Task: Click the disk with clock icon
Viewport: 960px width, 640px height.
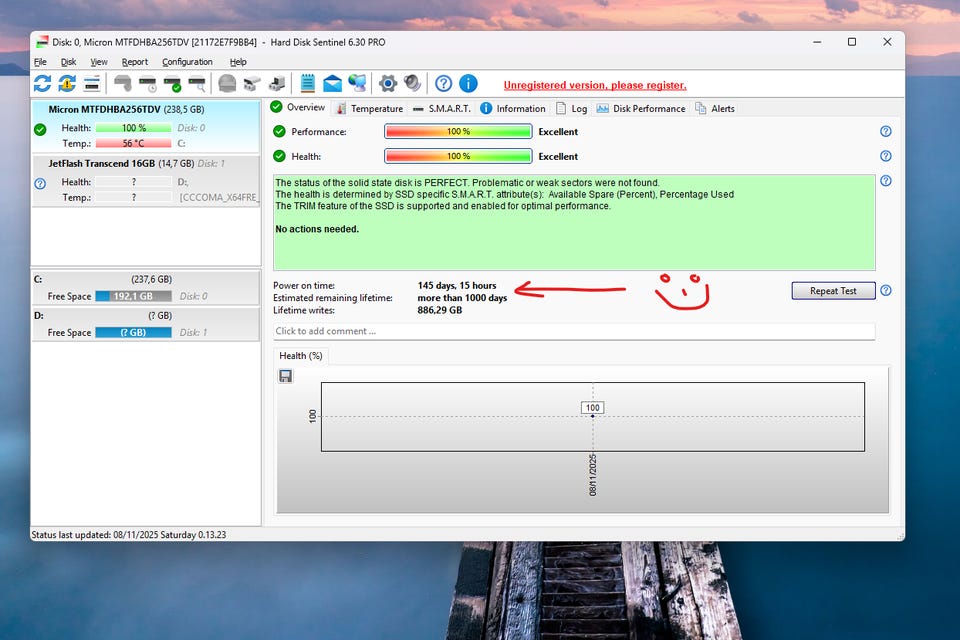Action: [x=148, y=83]
